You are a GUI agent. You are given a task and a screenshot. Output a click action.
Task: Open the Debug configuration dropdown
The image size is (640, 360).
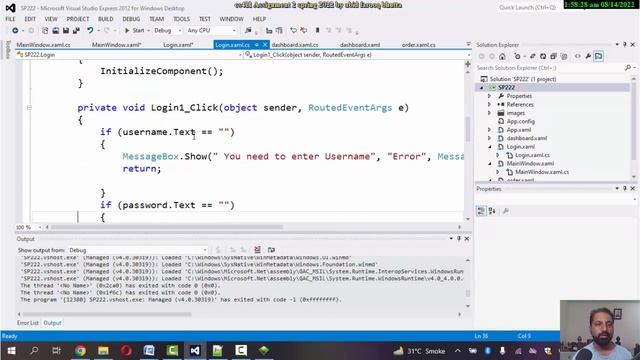tap(167, 31)
